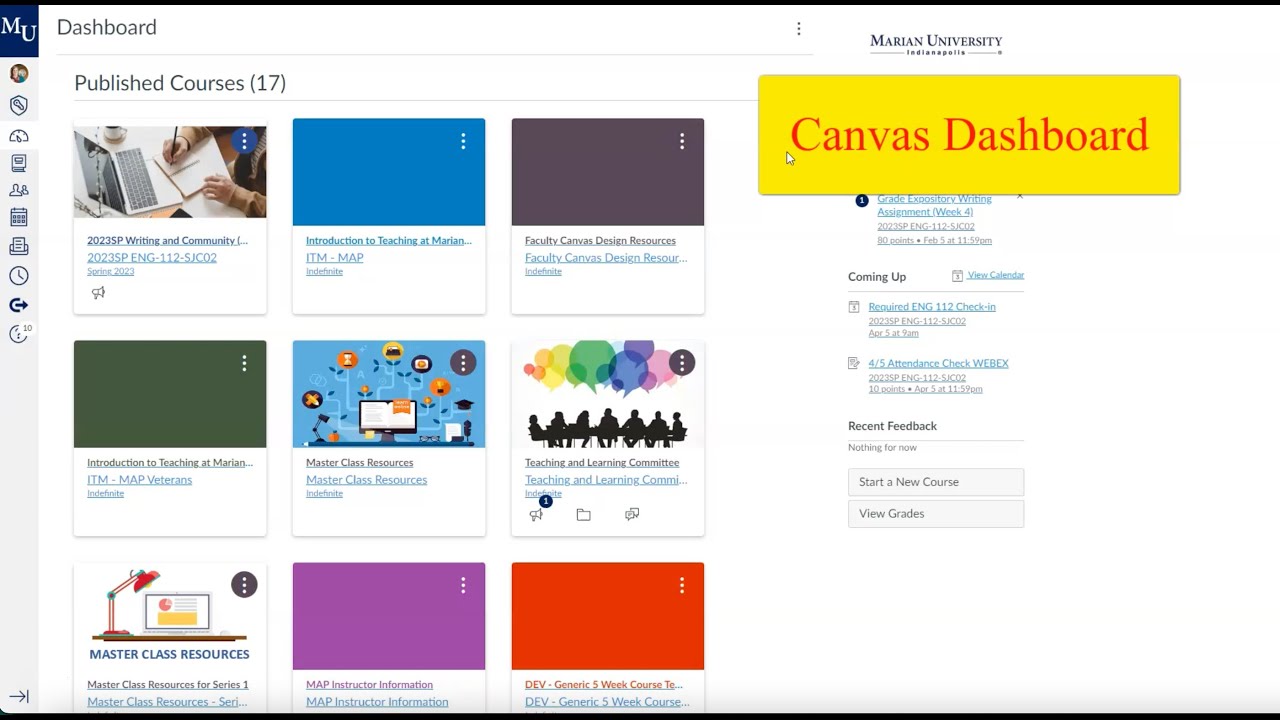Click the Master Class Resources - Seri... subtitle link
This screenshot has height=720, width=1280.
pos(167,702)
